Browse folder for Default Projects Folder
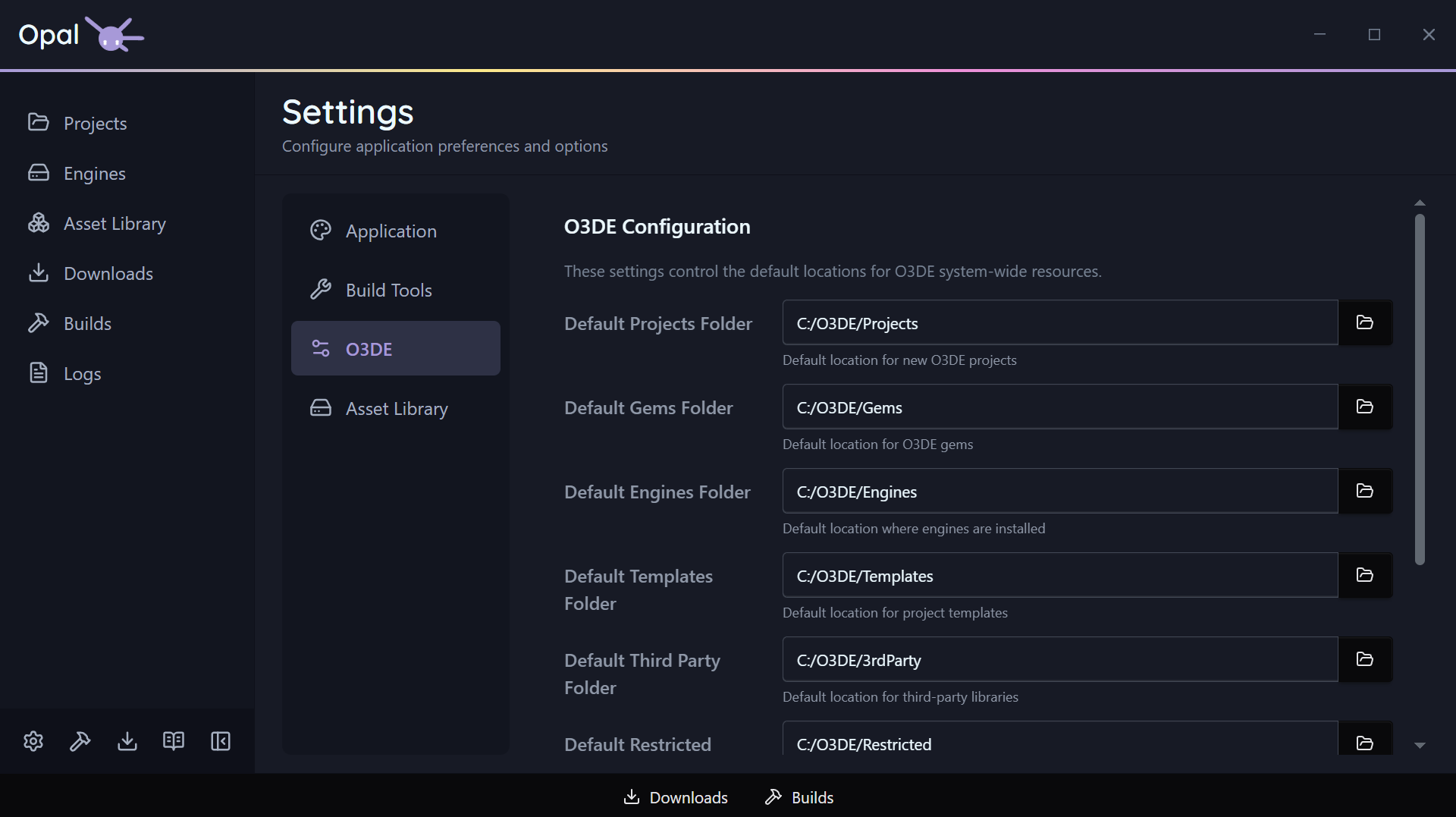Image resolution: width=1456 pixels, height=817 pixels. coord(1365,322)
